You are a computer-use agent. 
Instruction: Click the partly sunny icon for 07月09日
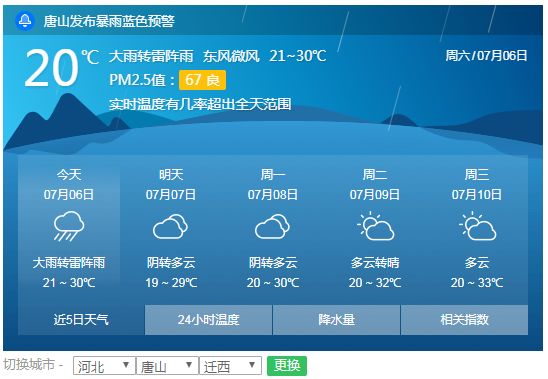(376, 226)
